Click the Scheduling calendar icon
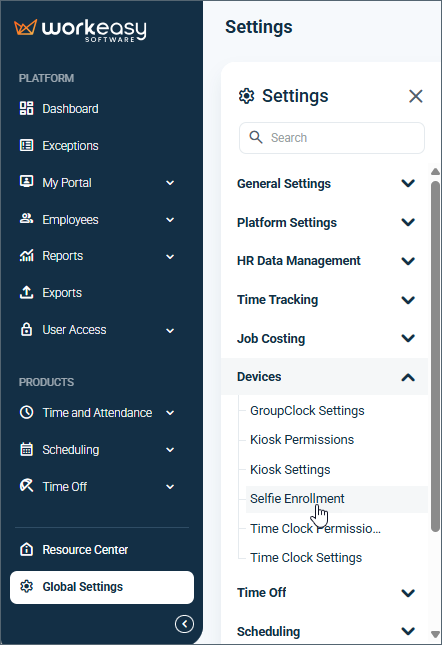 coord(27,449)
